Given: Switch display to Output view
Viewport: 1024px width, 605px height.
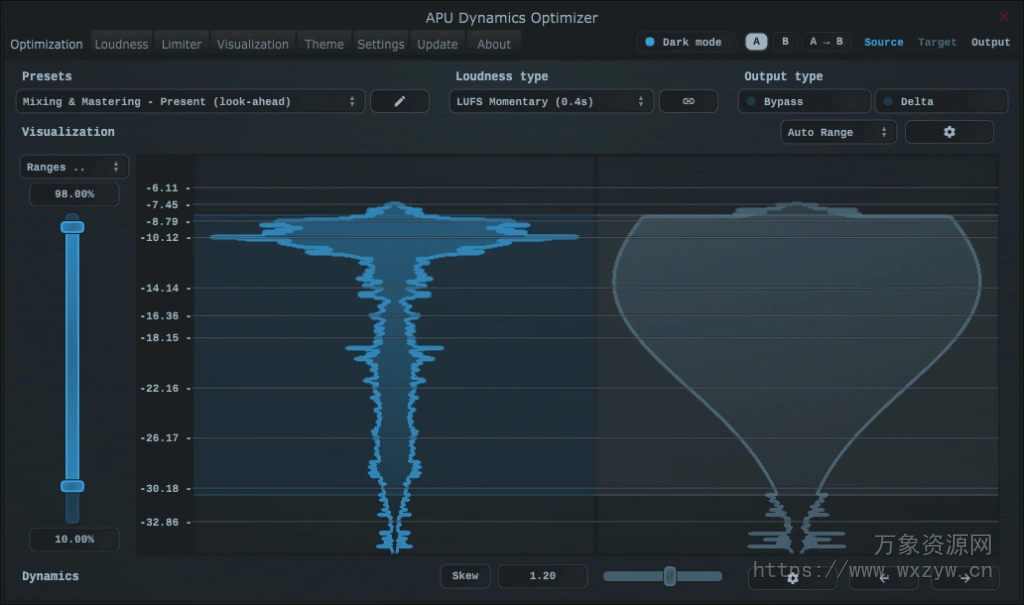Looking at the screenshot, I should (x=990, y=42).
